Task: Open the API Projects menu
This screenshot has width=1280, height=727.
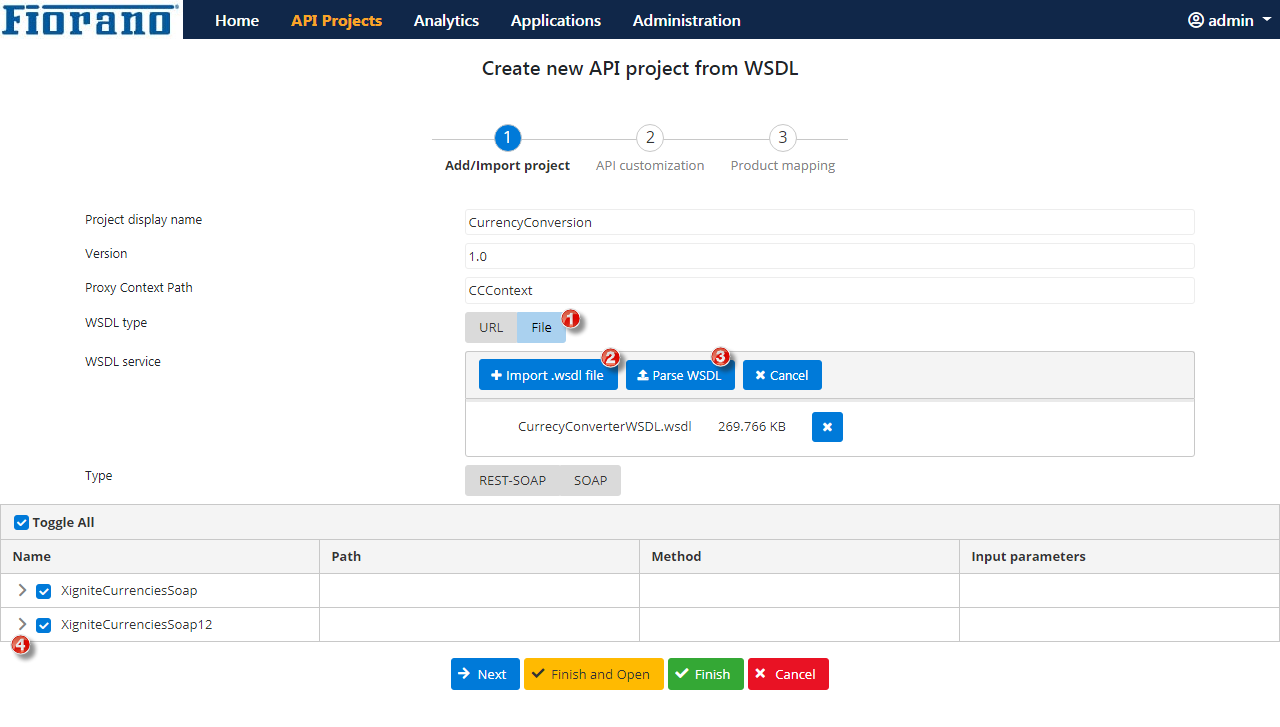Action: coord(336,20)
